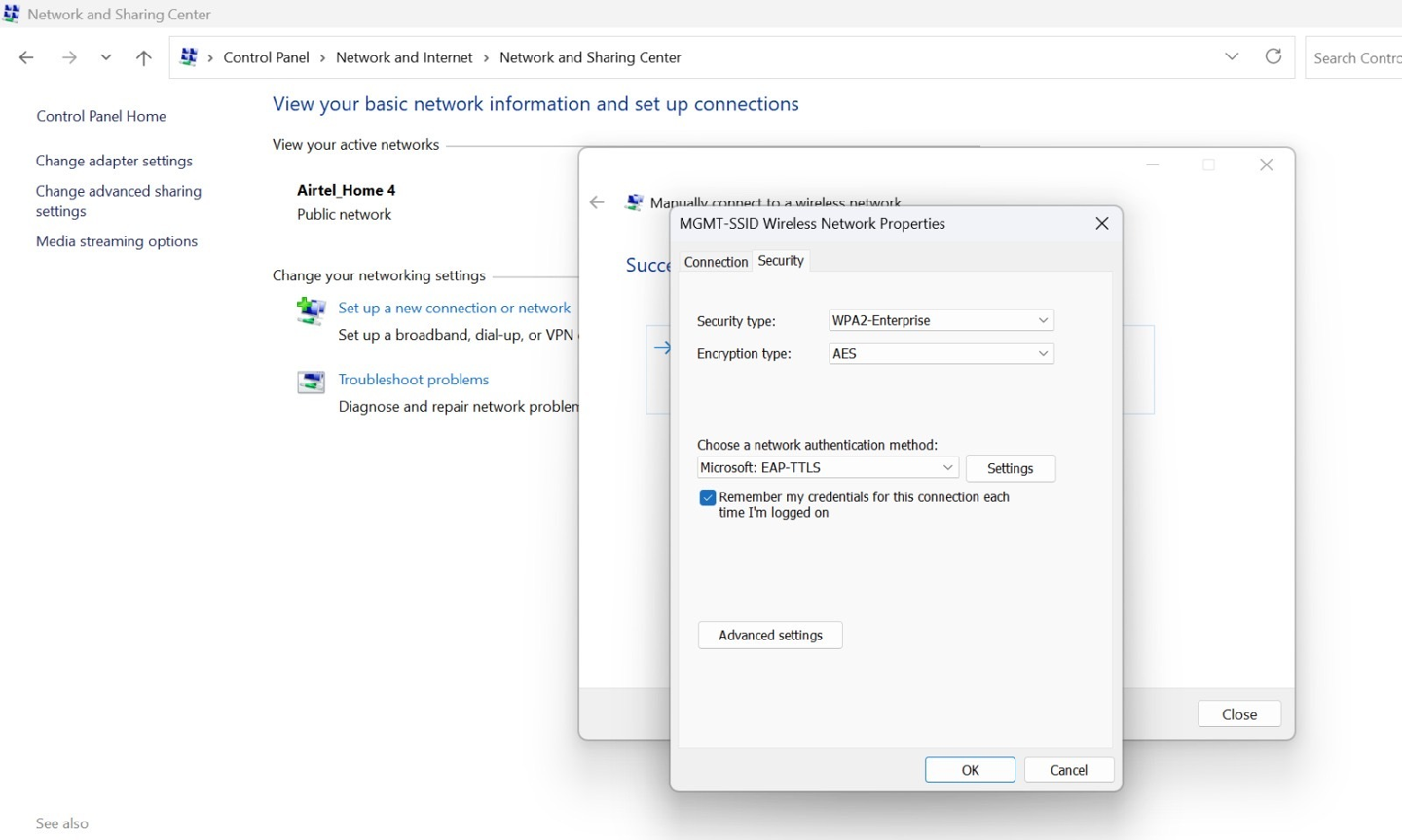Click the up arrow to parent folder
This screenshot has height=840, width=1402.
pos(144,57)
